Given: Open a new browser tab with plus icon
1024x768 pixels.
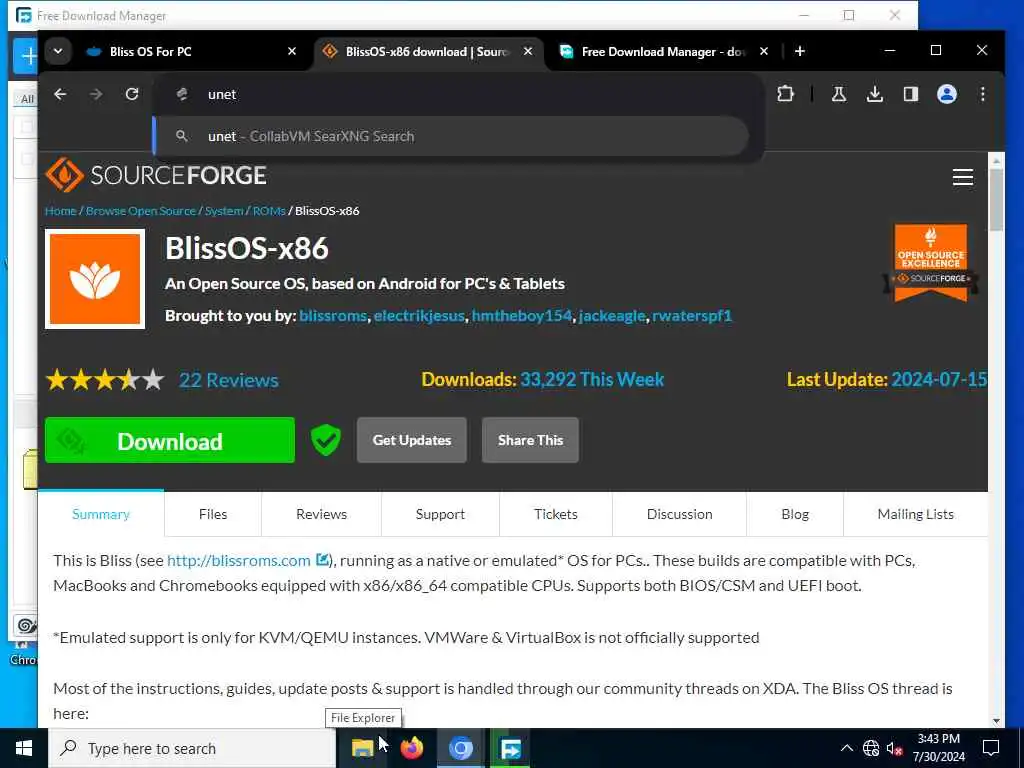Looking at the screenshot, I should click(x=800, y=51).
